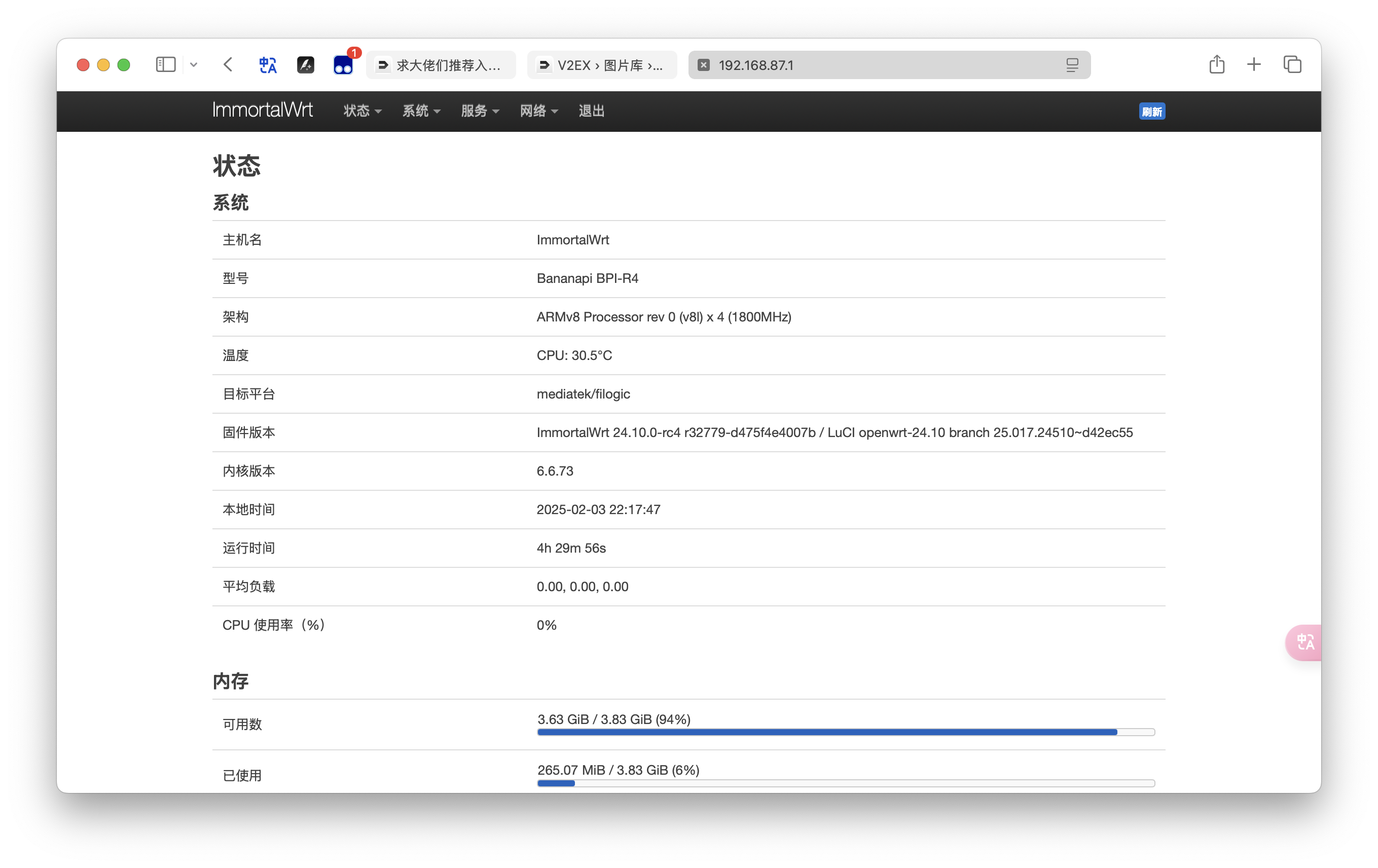This screenshot has width=1378, height=868.
Task: Close the 192.168.87.1 tab
Action: click(704, 65)
